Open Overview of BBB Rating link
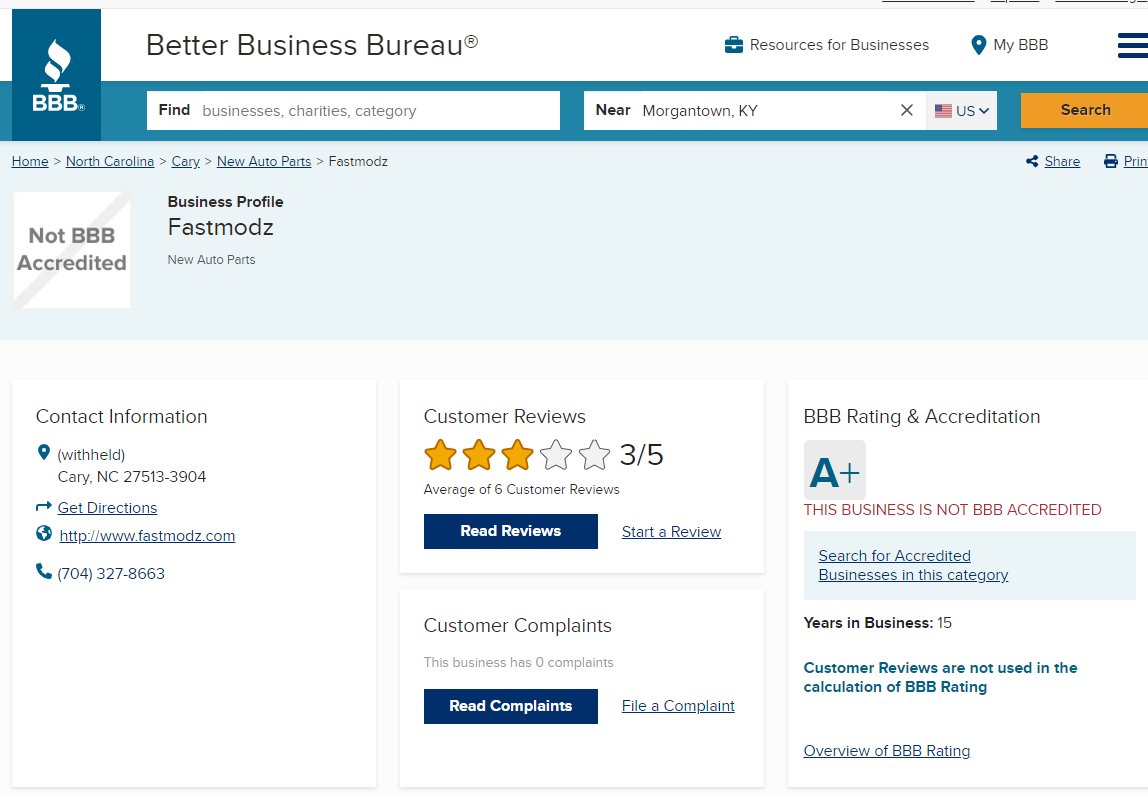Viewport: 1148px width, 797px height. (x=887, y=751)
